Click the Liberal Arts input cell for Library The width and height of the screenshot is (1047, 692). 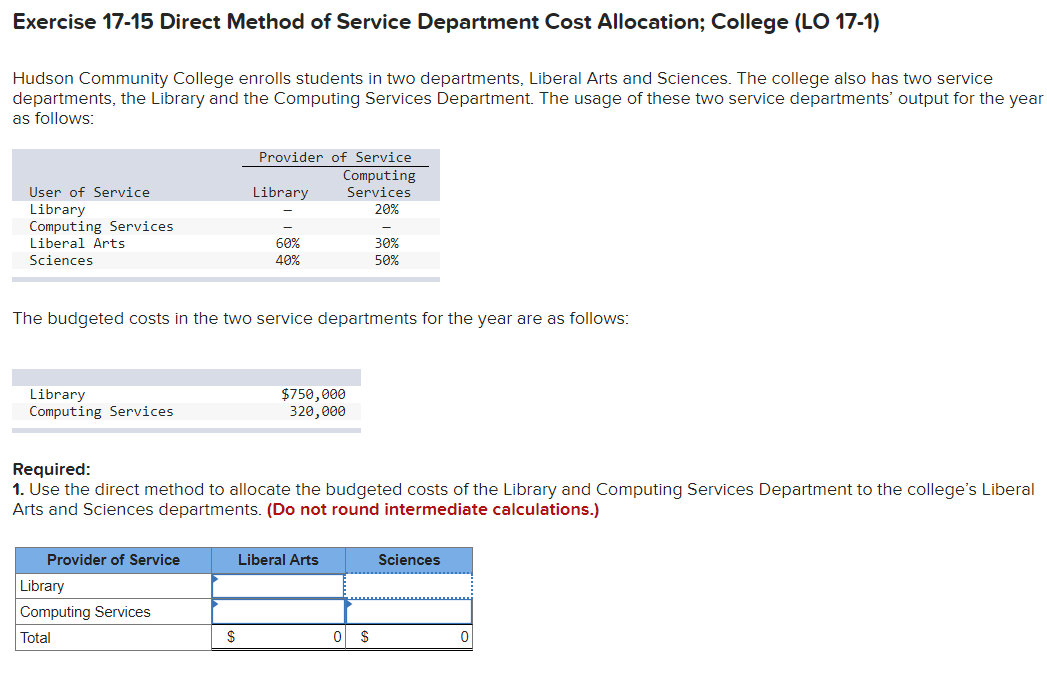pos(280,585)
